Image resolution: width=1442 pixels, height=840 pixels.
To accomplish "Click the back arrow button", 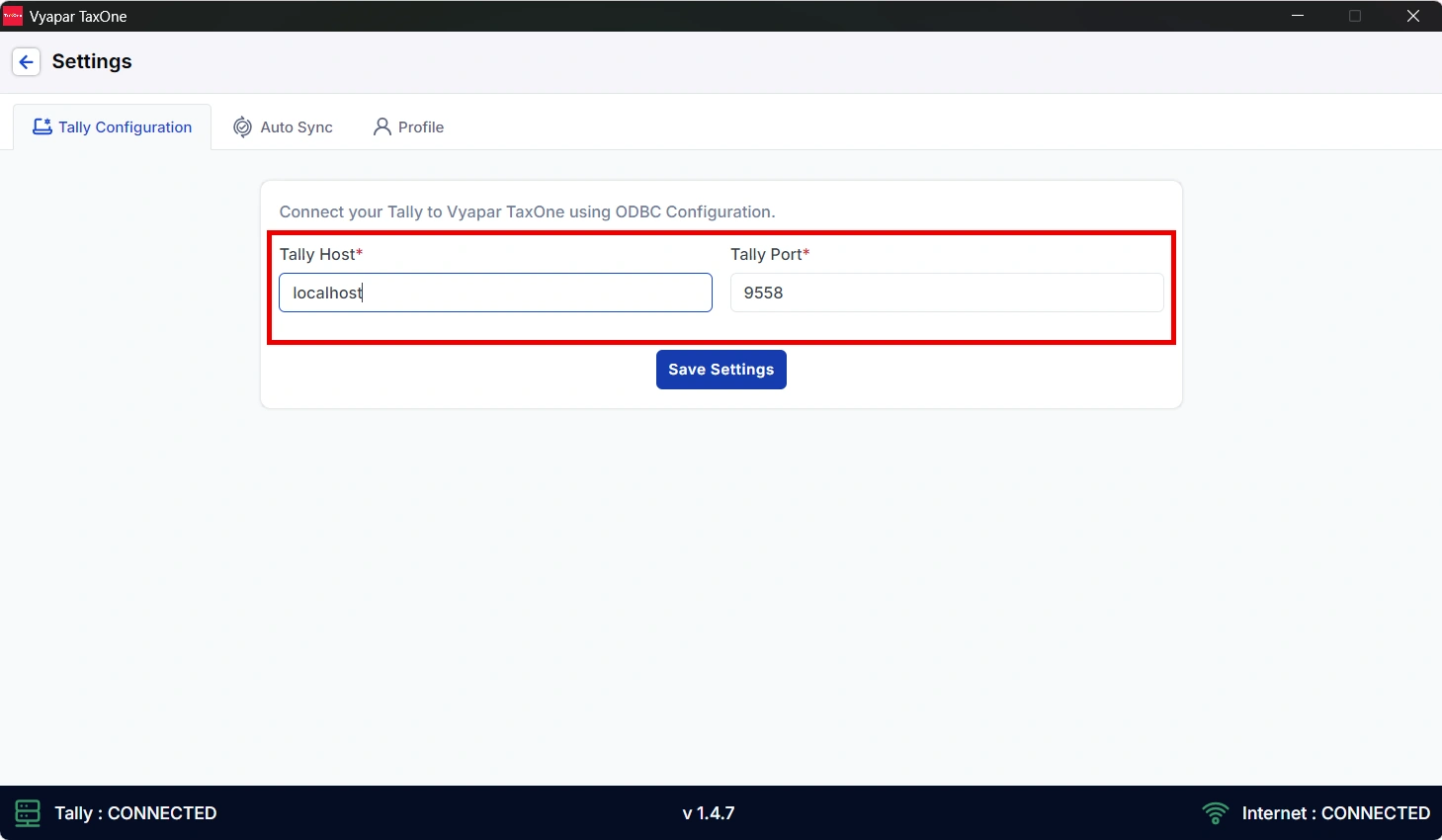I will click(x=27, y=61).
